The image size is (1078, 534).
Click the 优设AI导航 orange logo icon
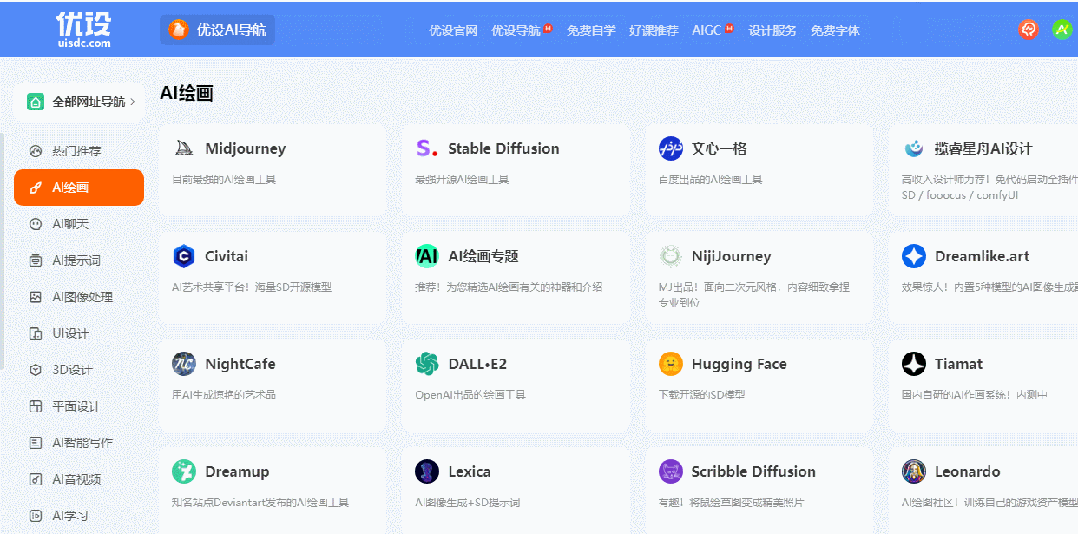pos(178,30)
